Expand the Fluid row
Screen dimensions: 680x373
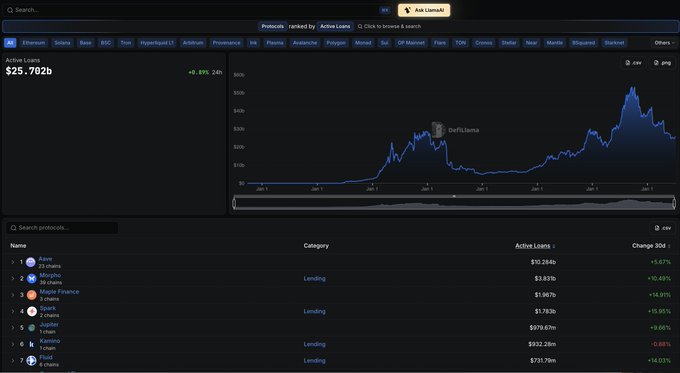(x=13, y=360)
